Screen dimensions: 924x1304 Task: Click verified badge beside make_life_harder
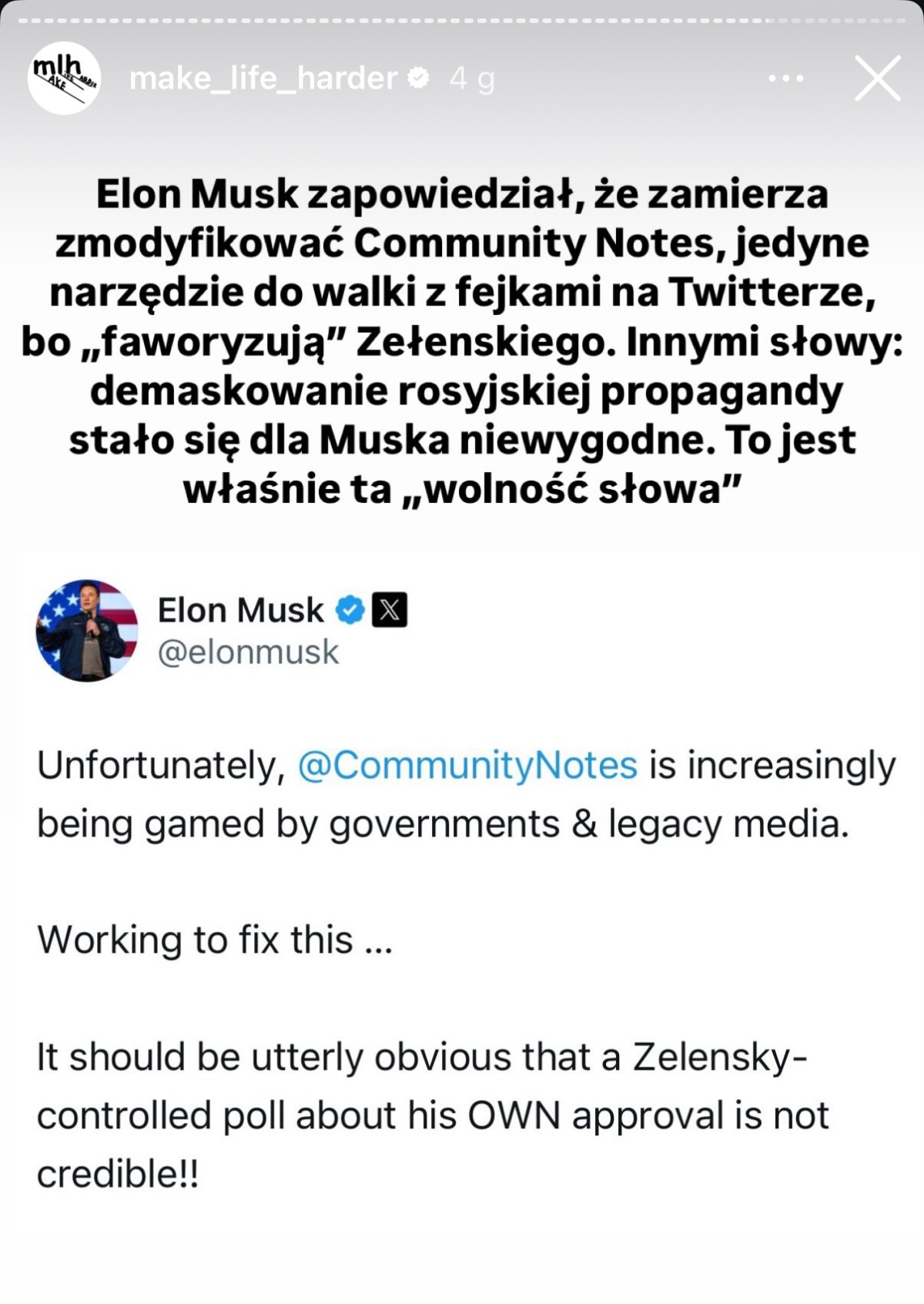click(x=420, y=78)
